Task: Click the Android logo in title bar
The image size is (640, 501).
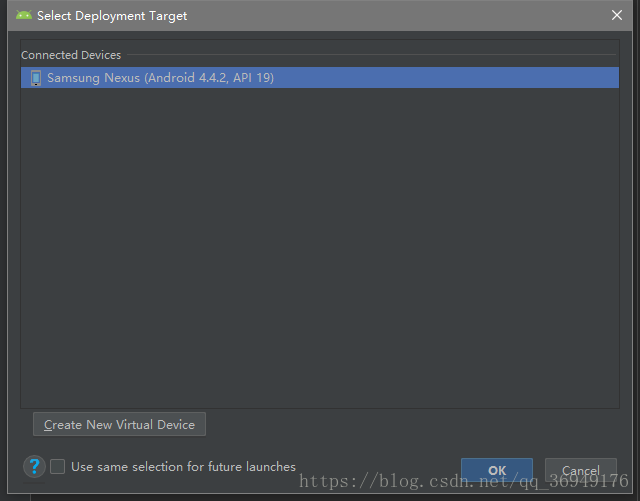Action: click(x=24, y=16)
